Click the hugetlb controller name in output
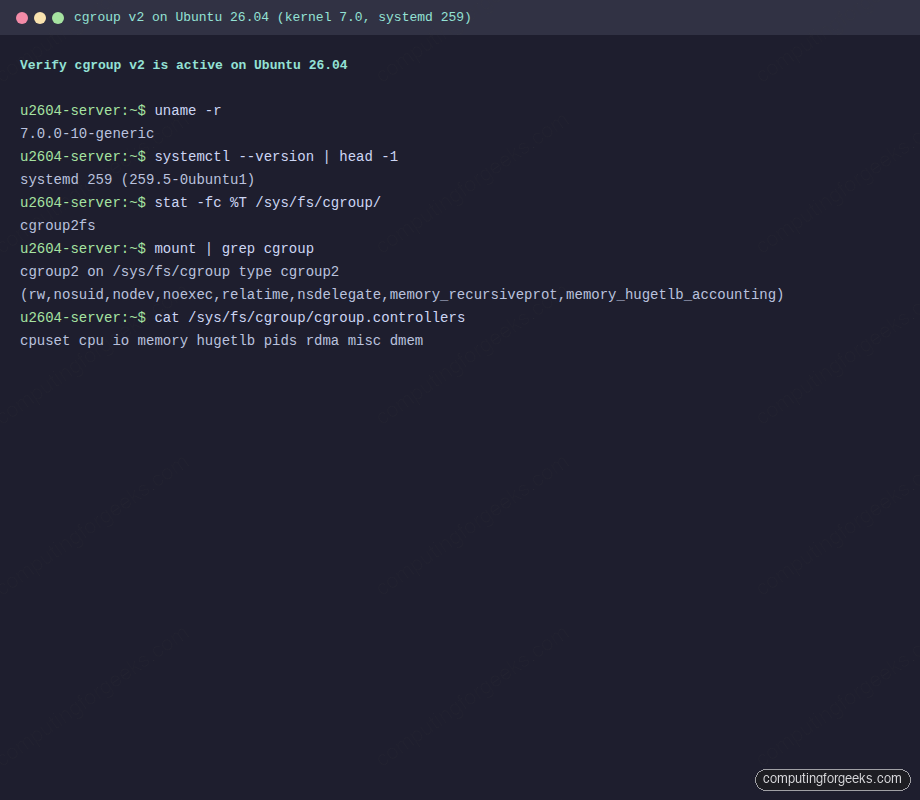This screenshot has width=920, height=800. (225, 340)
